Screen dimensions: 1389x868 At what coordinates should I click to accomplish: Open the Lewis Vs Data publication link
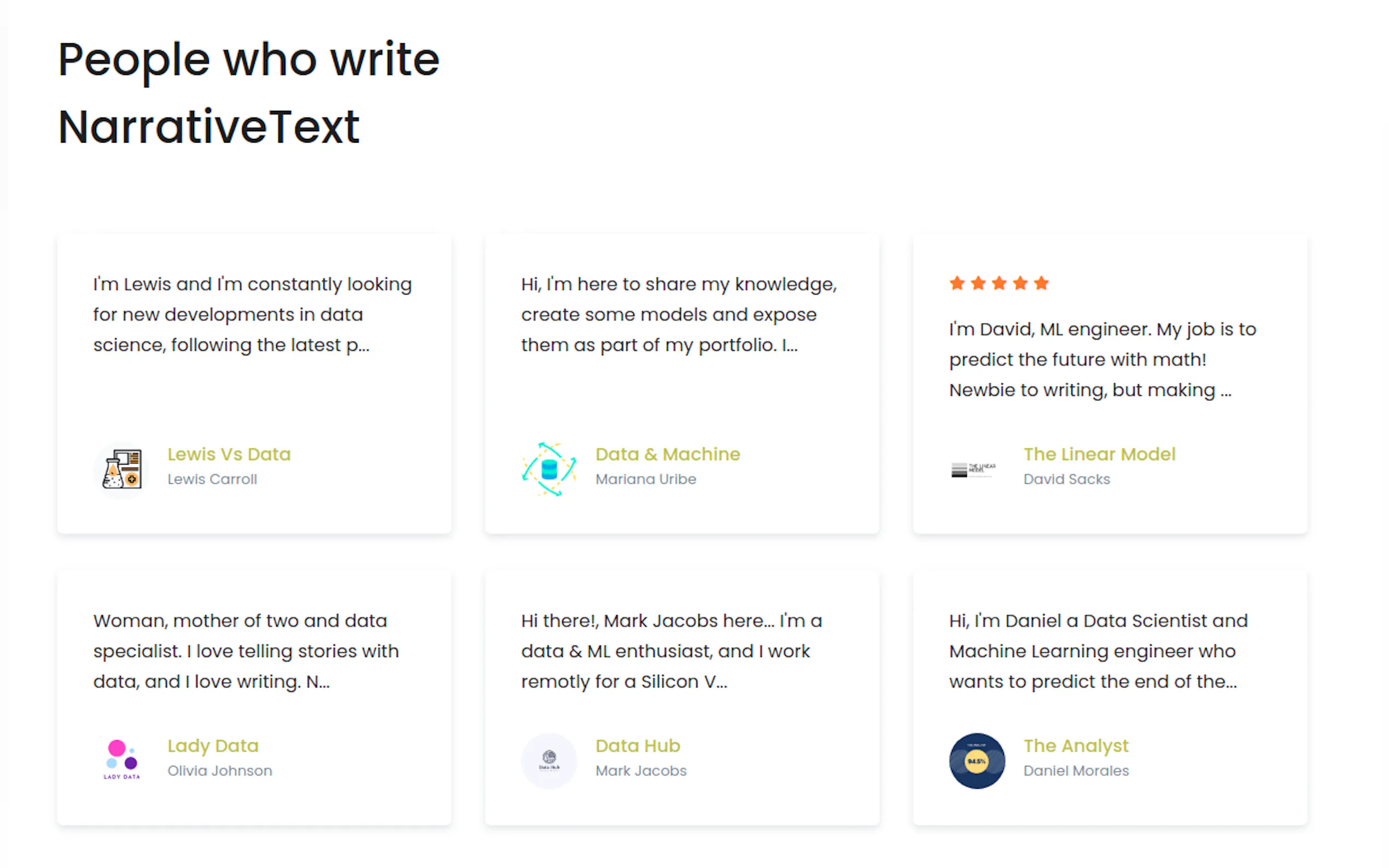pos(229,454)
